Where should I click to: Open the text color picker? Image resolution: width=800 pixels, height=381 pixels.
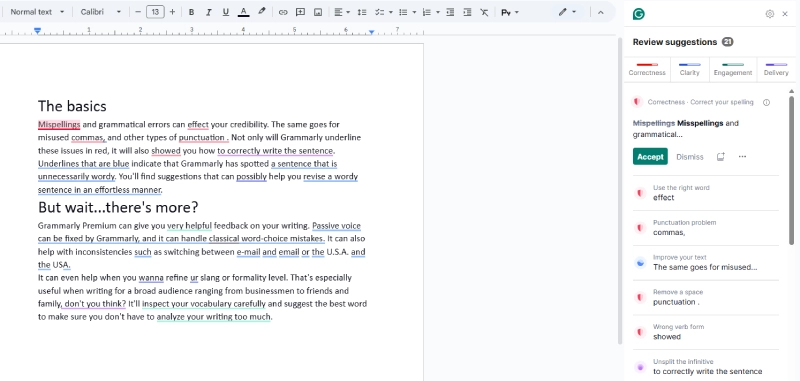pos(243,12)
